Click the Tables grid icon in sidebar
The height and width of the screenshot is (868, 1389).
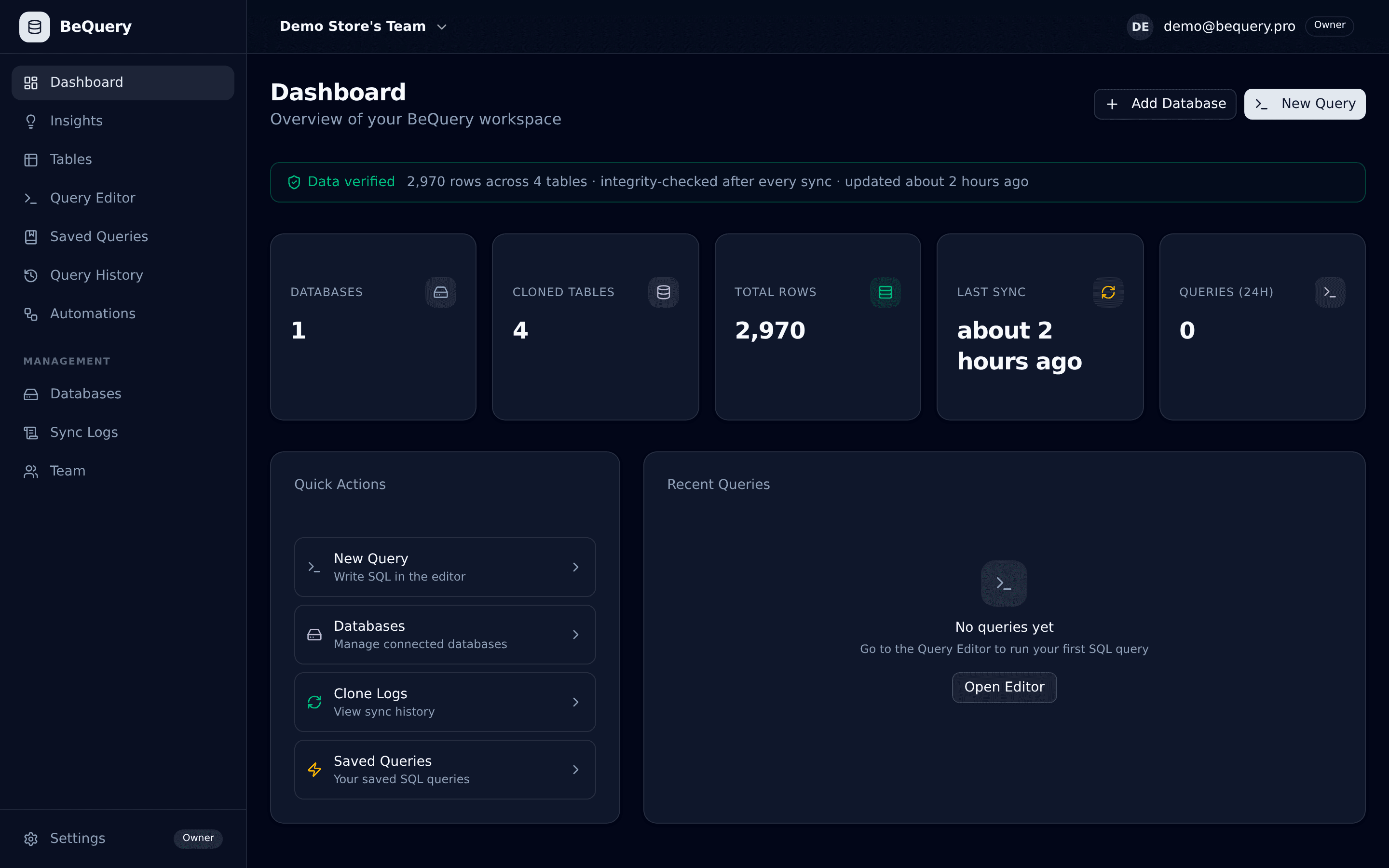31,160
